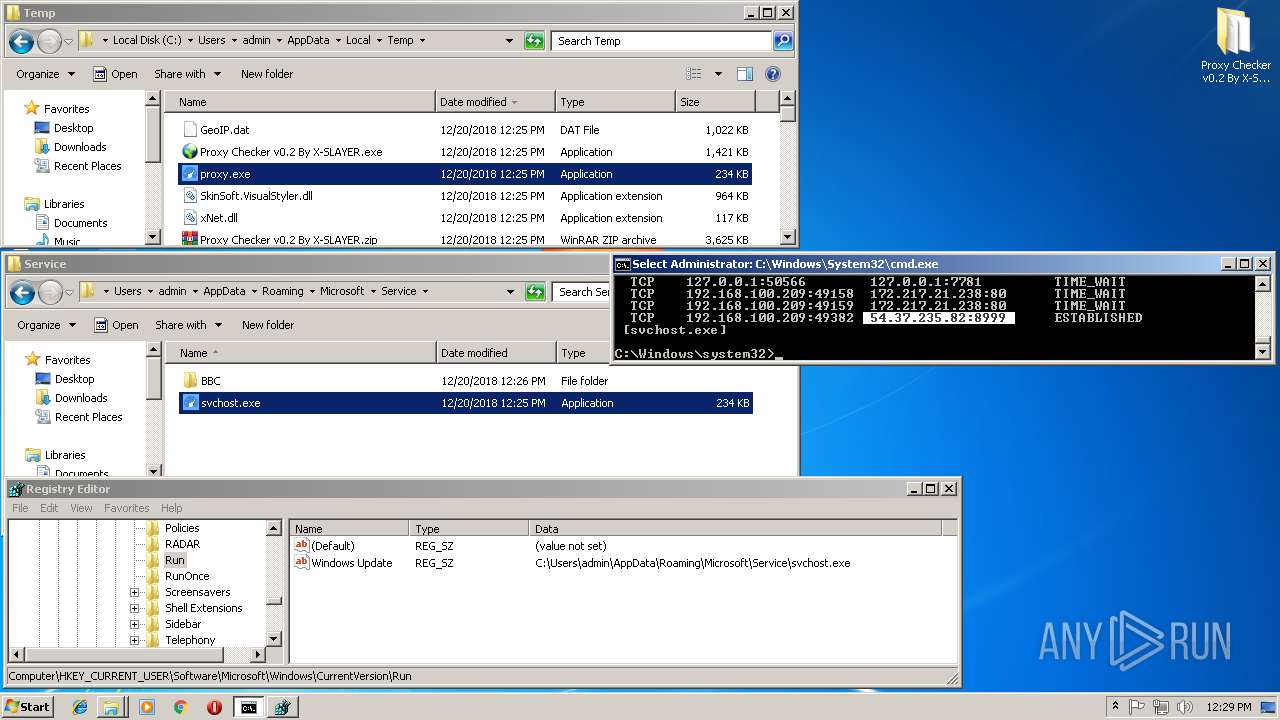The width and height of the screenshot is (1280, 720).
Task: Click the Back button in the Service window
Action: (x=22, y=292)
